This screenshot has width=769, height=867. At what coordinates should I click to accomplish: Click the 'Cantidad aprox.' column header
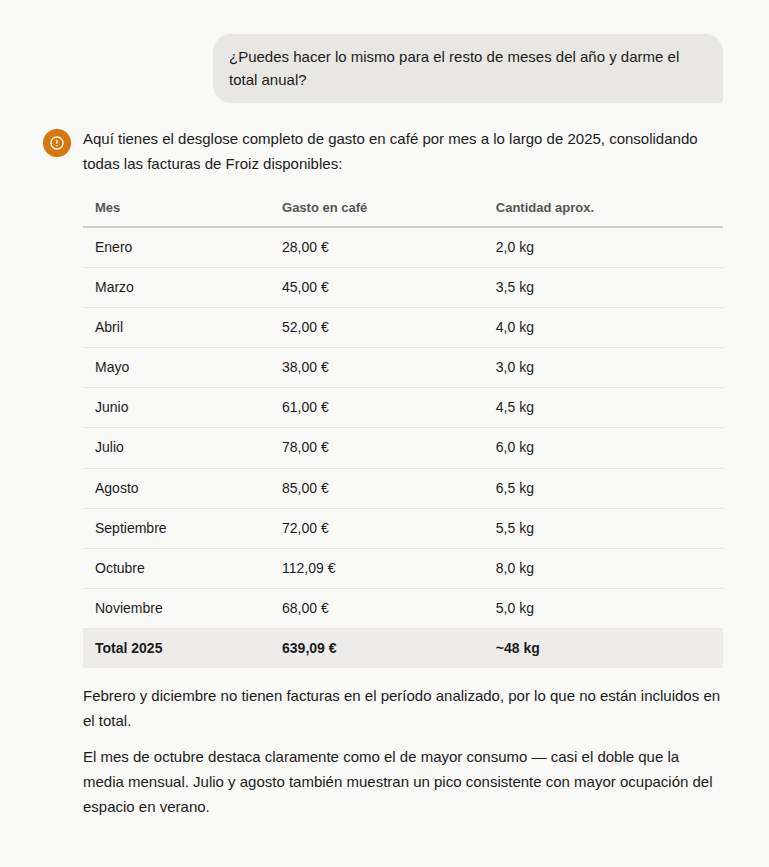point(544,208)
